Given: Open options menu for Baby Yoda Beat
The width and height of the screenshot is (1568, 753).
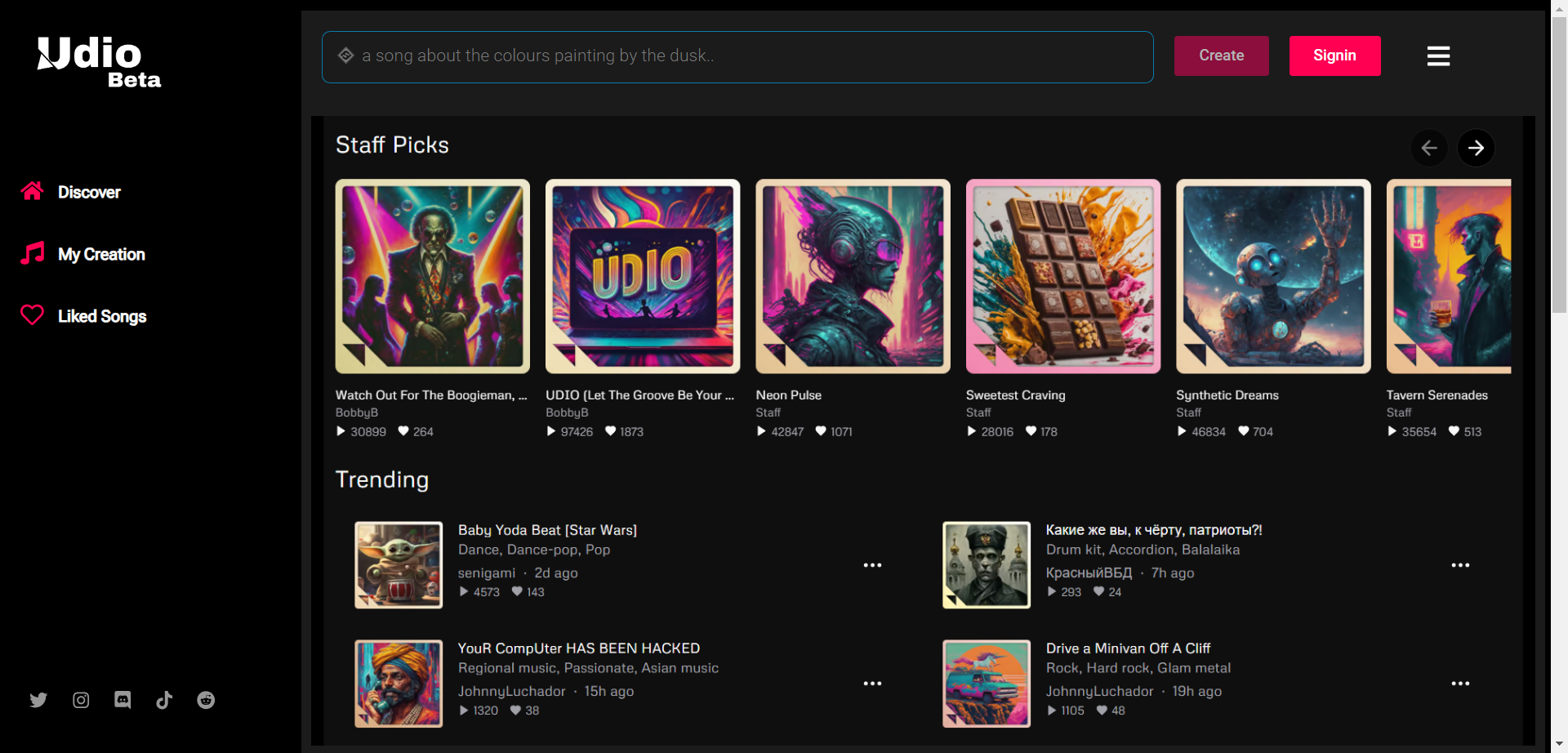Looking at the screenshot, I should tap(872, 565).
